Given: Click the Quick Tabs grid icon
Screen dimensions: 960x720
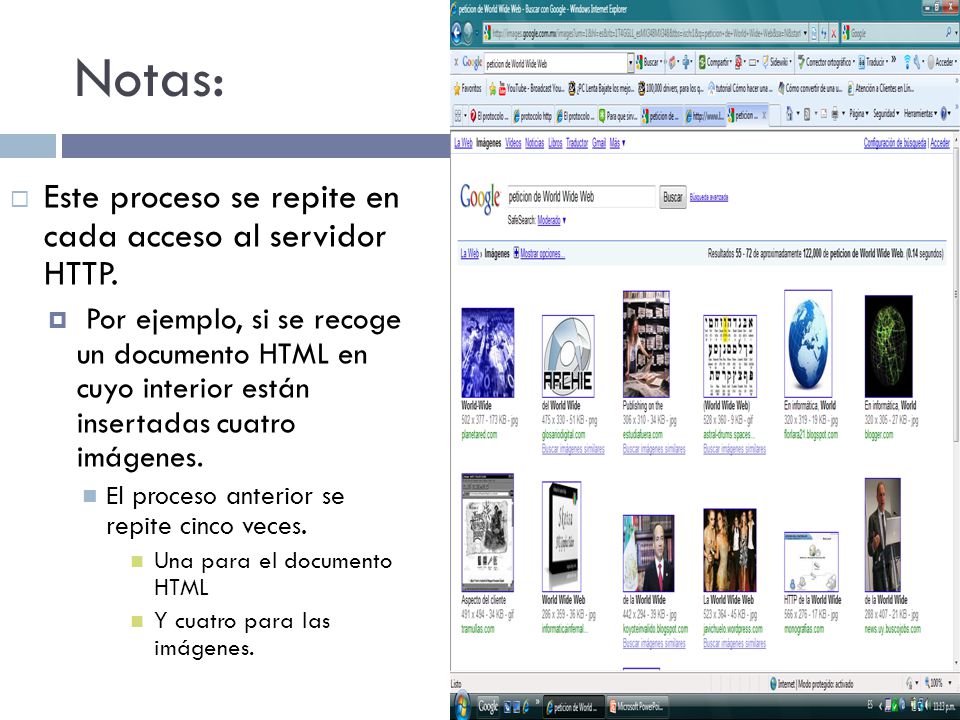Looking at the screenshot, I should click(457, 115).
